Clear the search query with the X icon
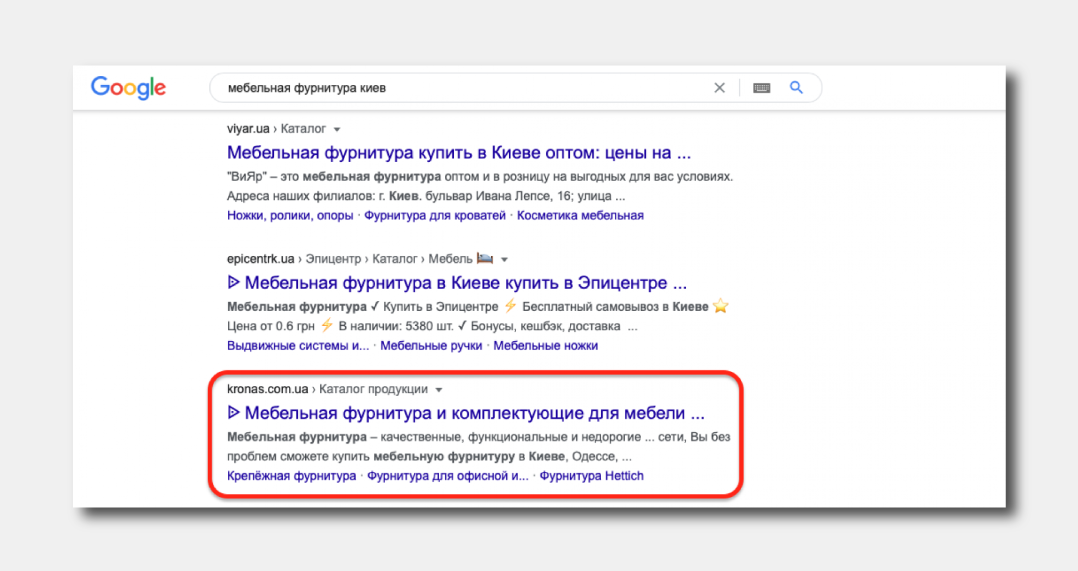The width and height of the screenshot is (1078, 571). 719,88
